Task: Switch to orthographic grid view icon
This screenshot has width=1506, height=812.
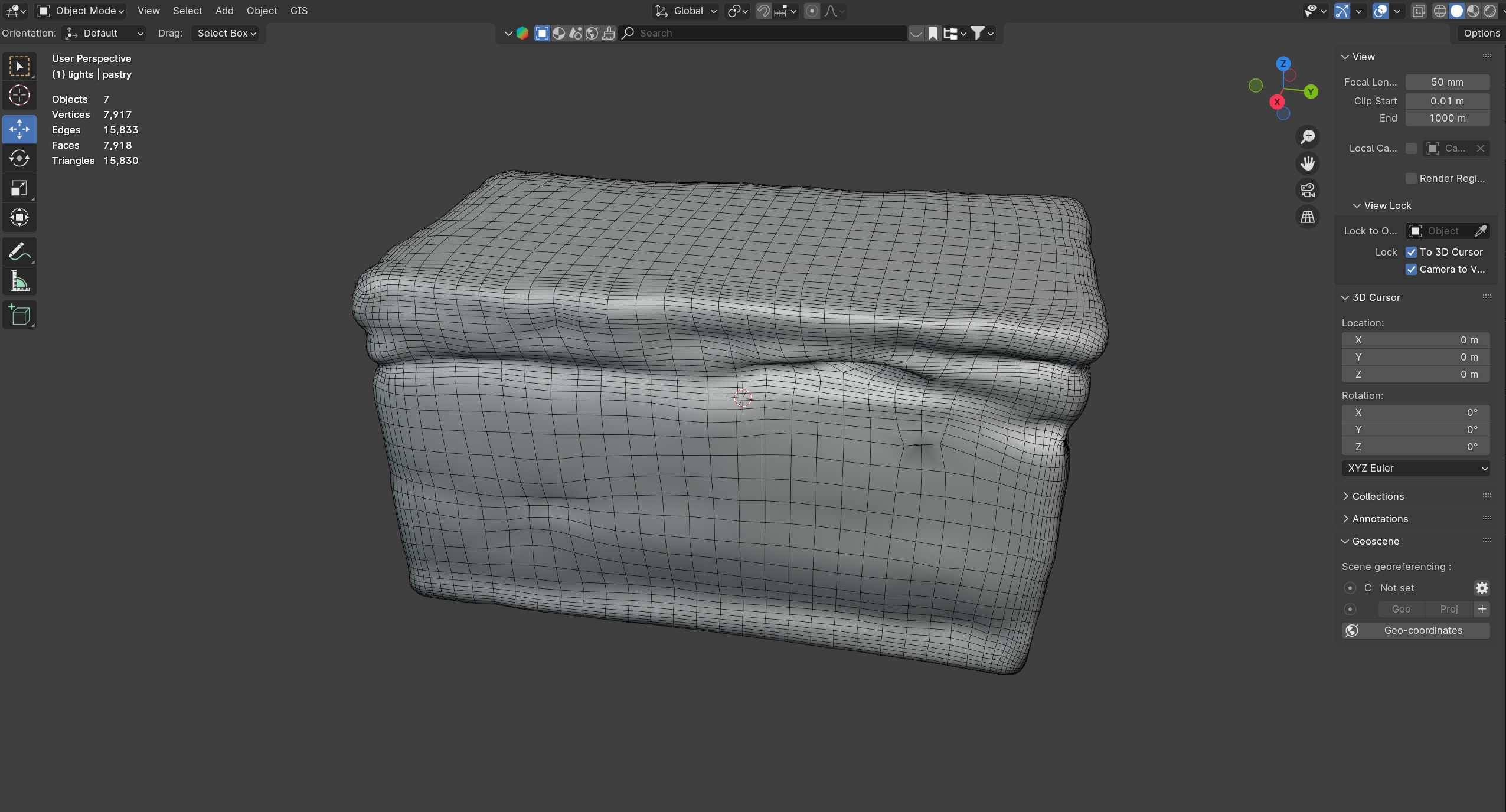Action: point(1308,217)
